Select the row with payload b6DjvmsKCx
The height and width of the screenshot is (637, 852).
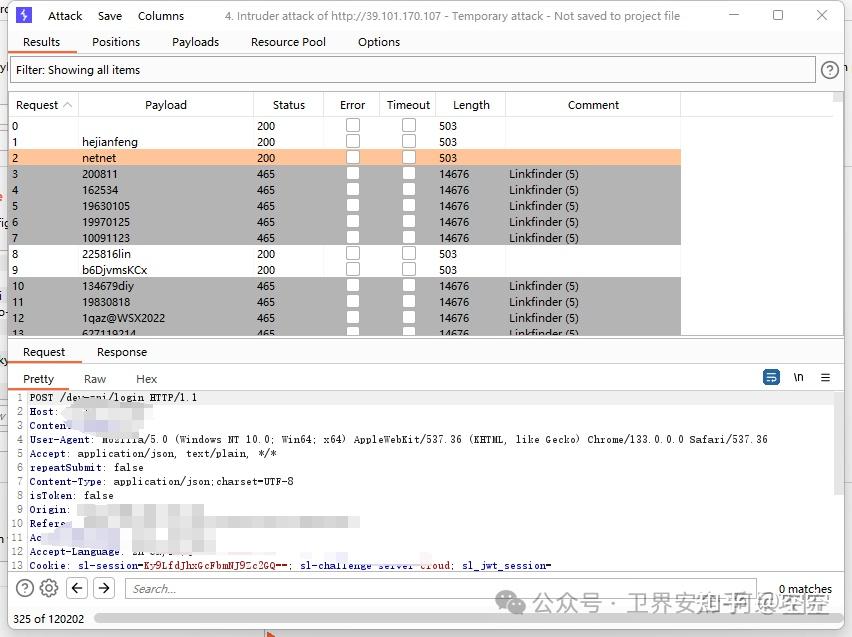(345, 270)
